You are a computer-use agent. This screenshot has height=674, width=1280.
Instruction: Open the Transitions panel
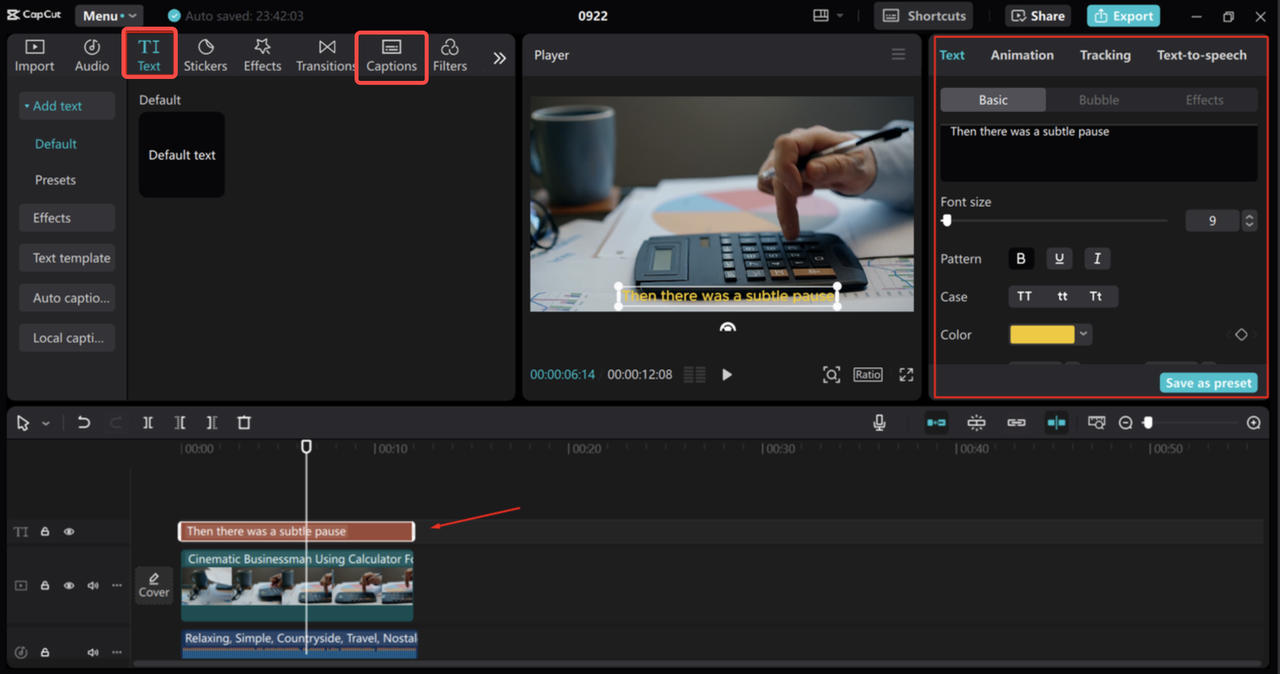click(326, 55)
